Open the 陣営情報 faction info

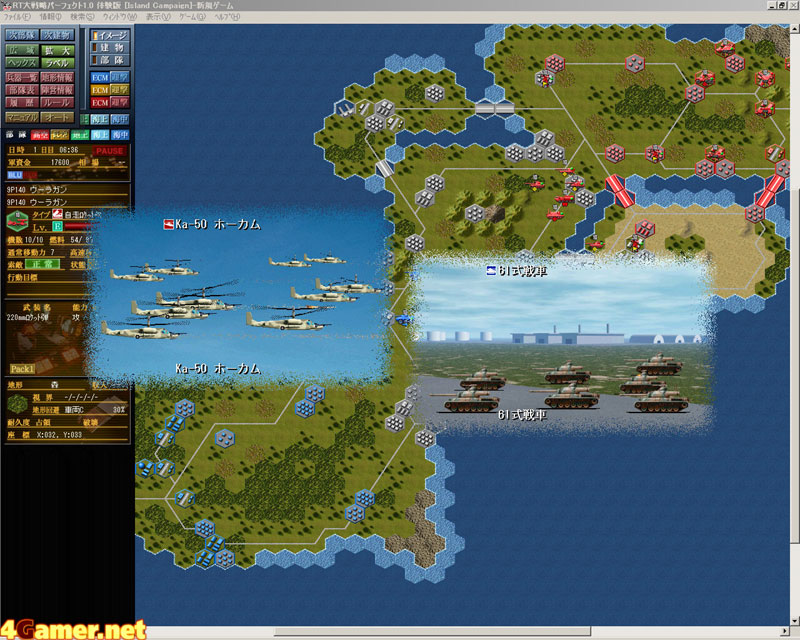pos(58,90)
